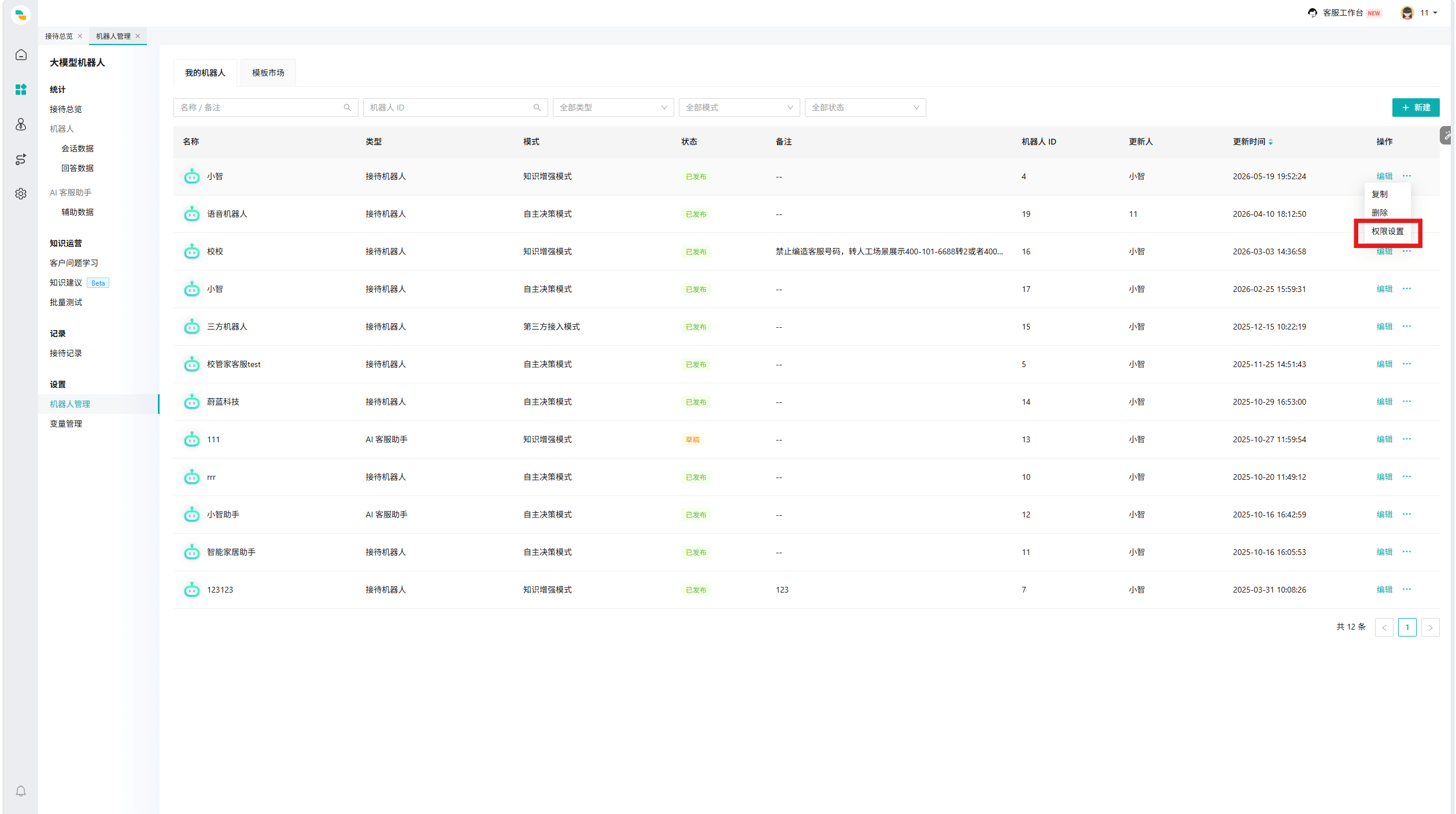This screenshot has width=1456, height=814.
Task: Open 变量管理 in the sidebar
Action: 66,424
